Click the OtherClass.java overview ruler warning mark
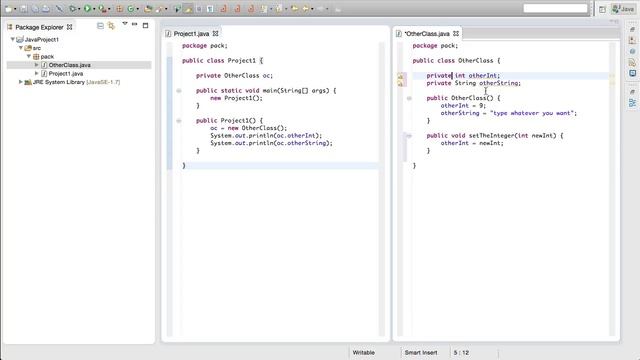 click(x=612, y=76)
